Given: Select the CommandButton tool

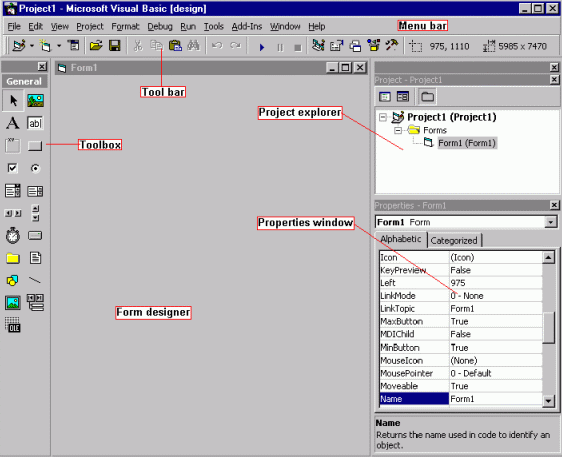Looking at the screenshot, I should point(35,146).
